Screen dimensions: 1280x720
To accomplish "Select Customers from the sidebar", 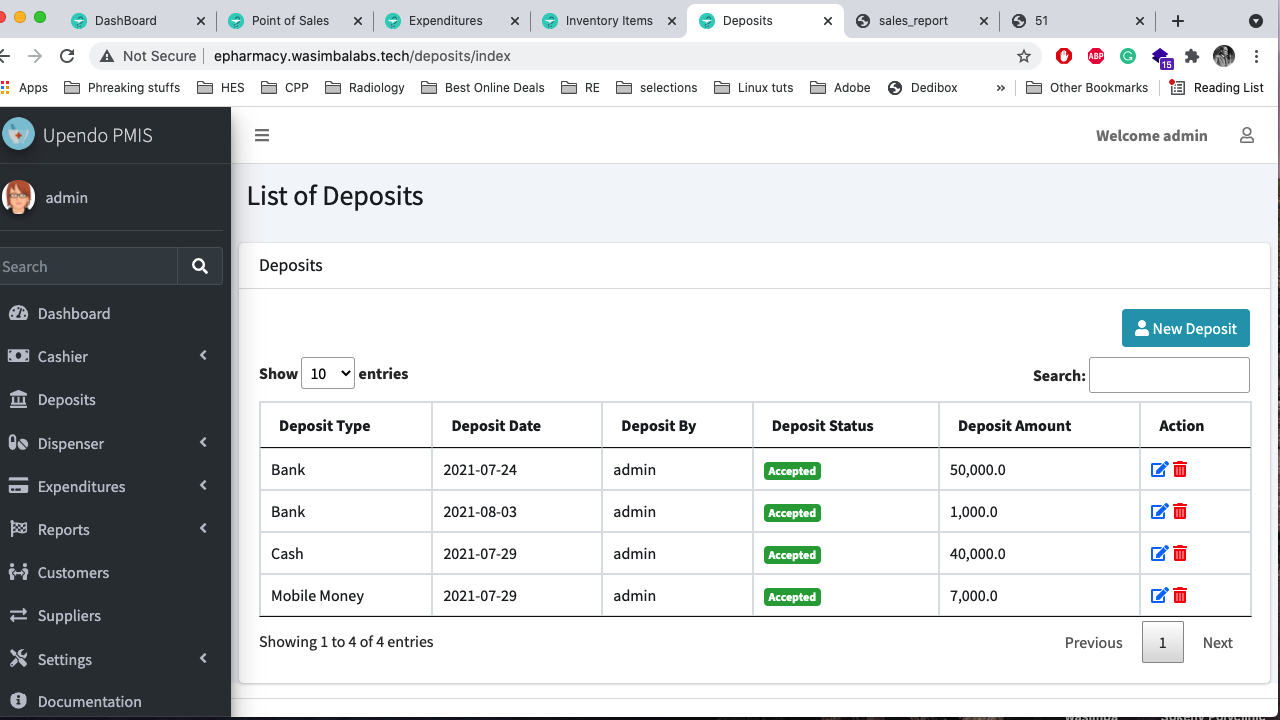I will [75, 572].
